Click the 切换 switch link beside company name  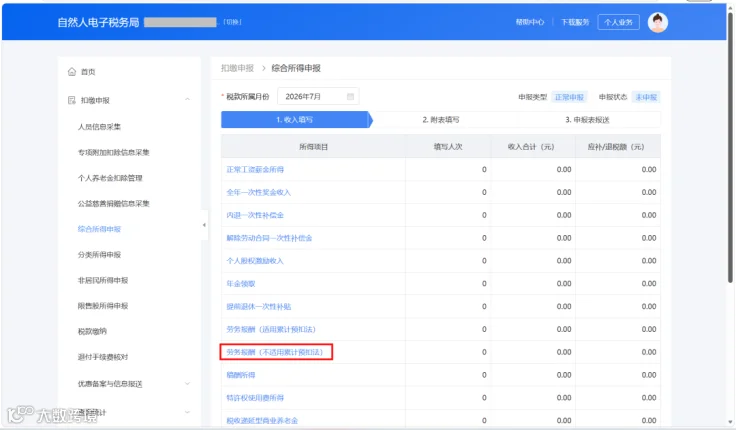click(232, 22)
